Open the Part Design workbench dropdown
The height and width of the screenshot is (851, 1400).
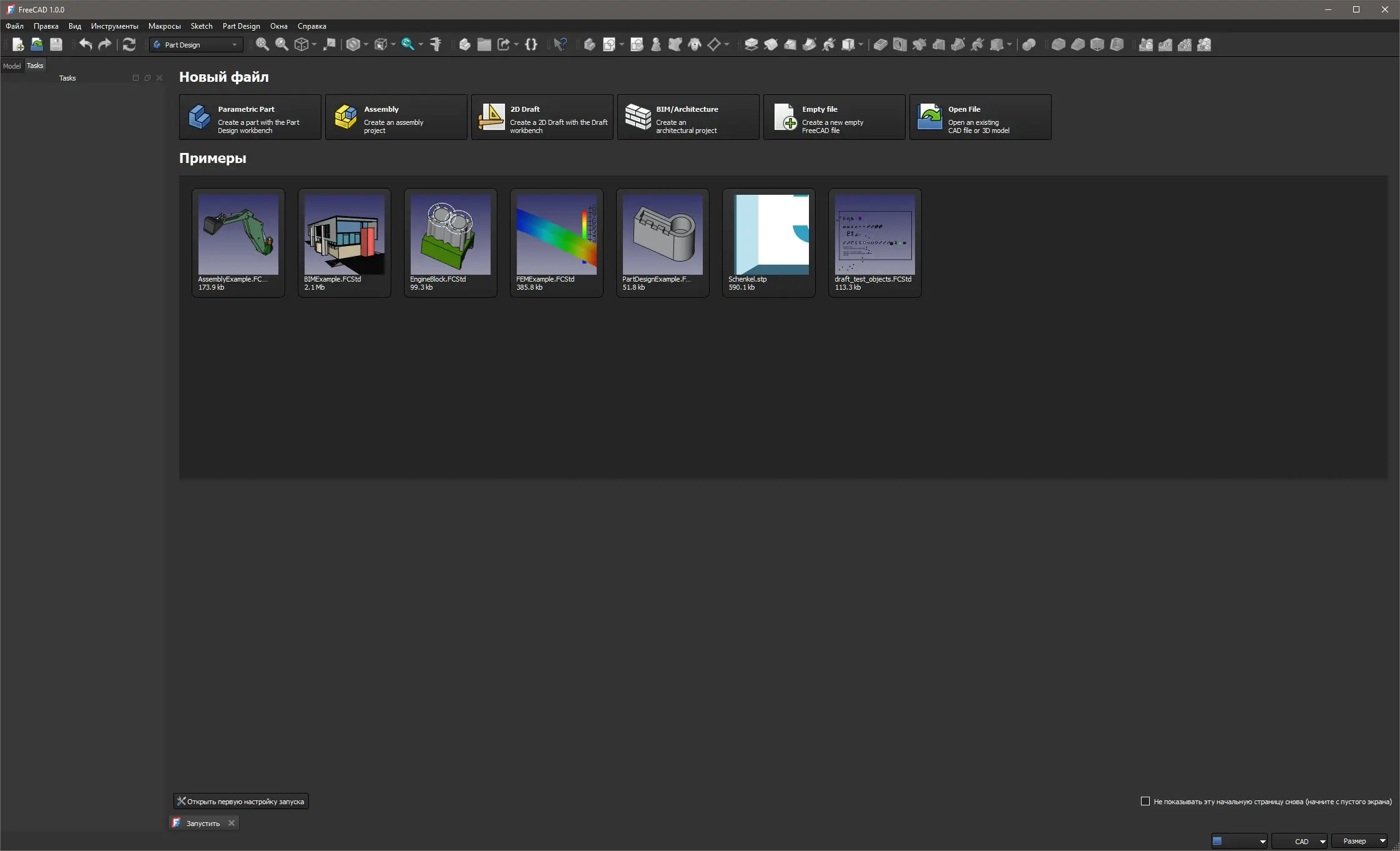[x=196, y=44]
